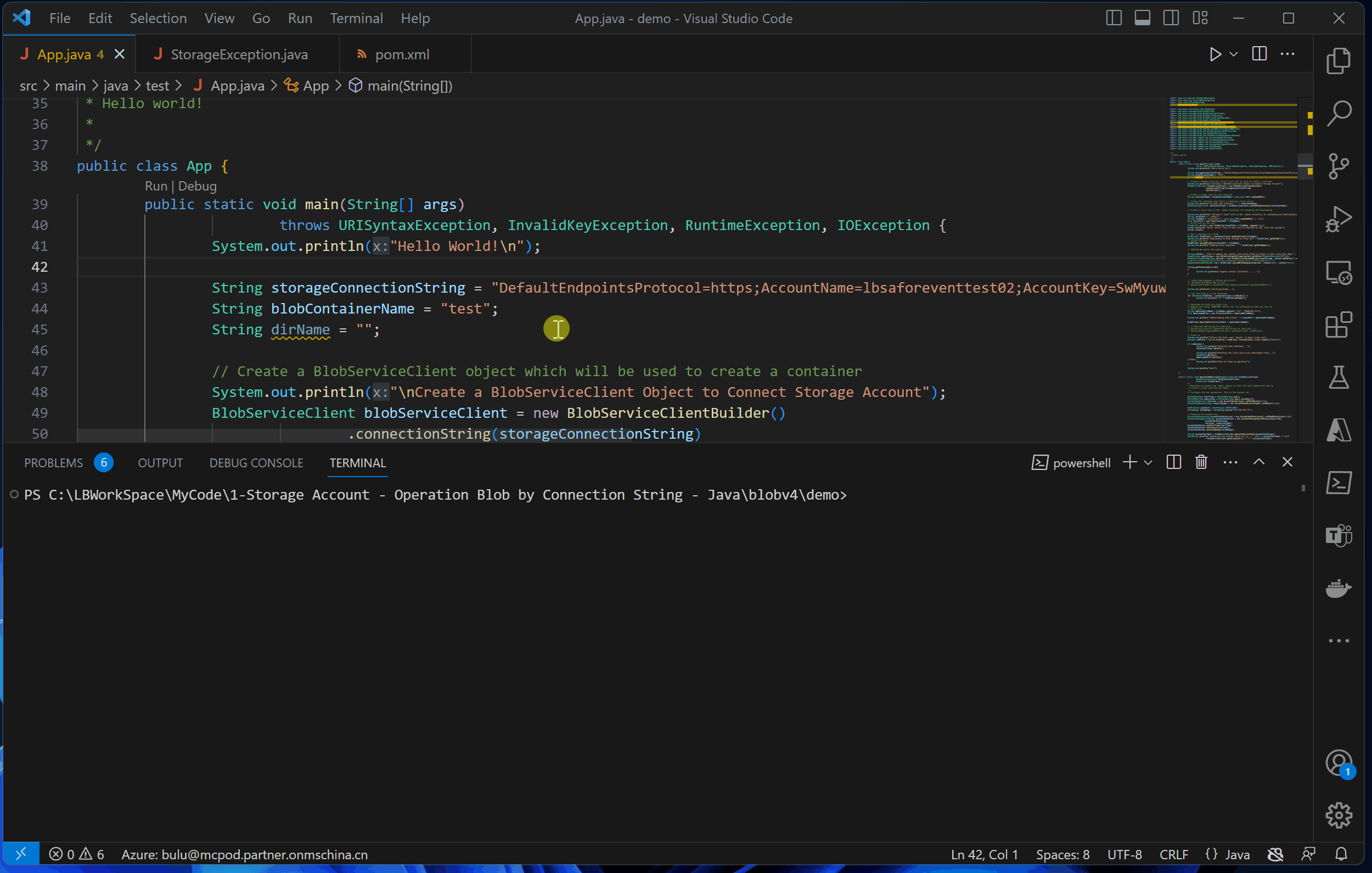Open the Explorer view icon
Viewport: 1372px width, 873px height.
(1339, 60)
